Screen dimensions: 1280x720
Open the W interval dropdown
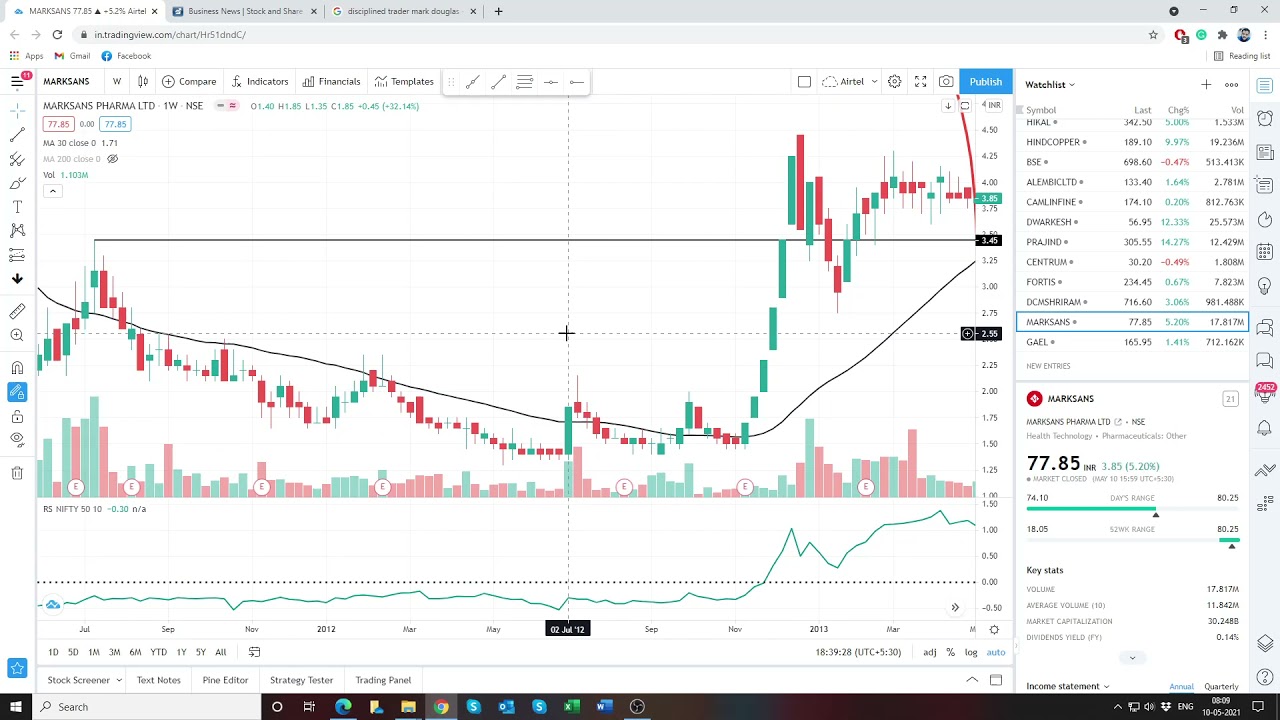point(117,81)
